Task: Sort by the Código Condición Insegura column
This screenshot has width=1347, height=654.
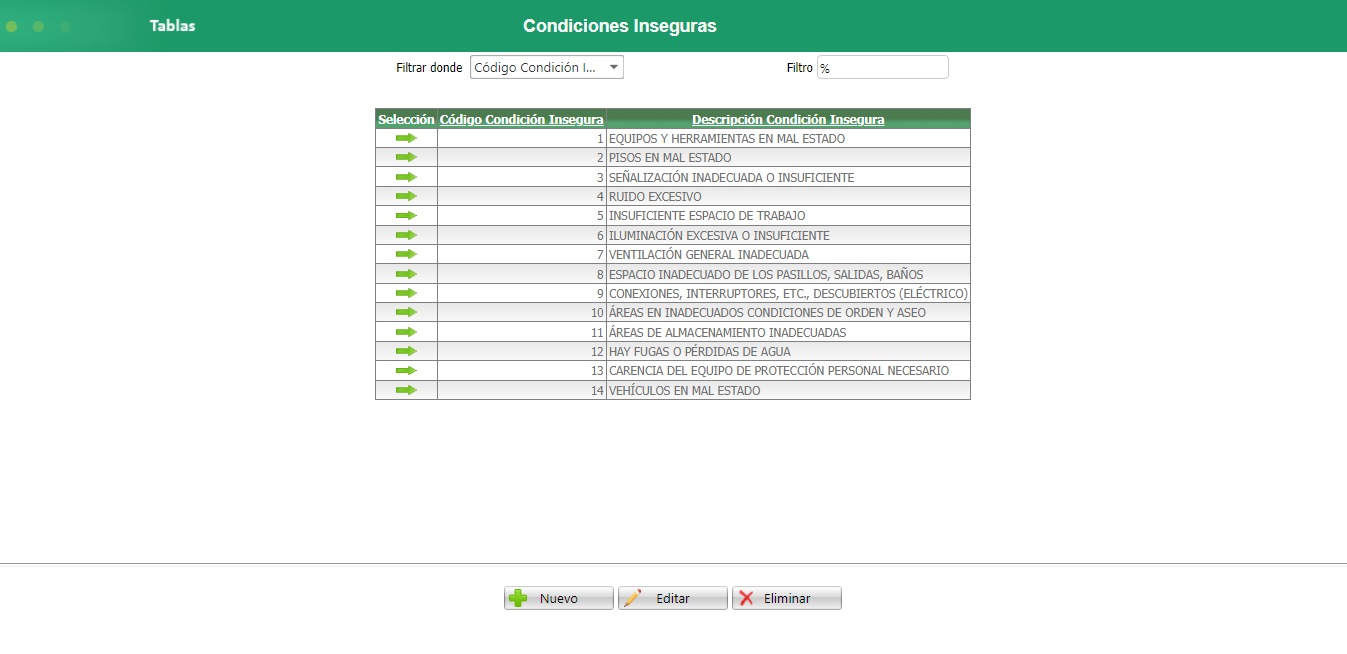Action: [520, 118]
